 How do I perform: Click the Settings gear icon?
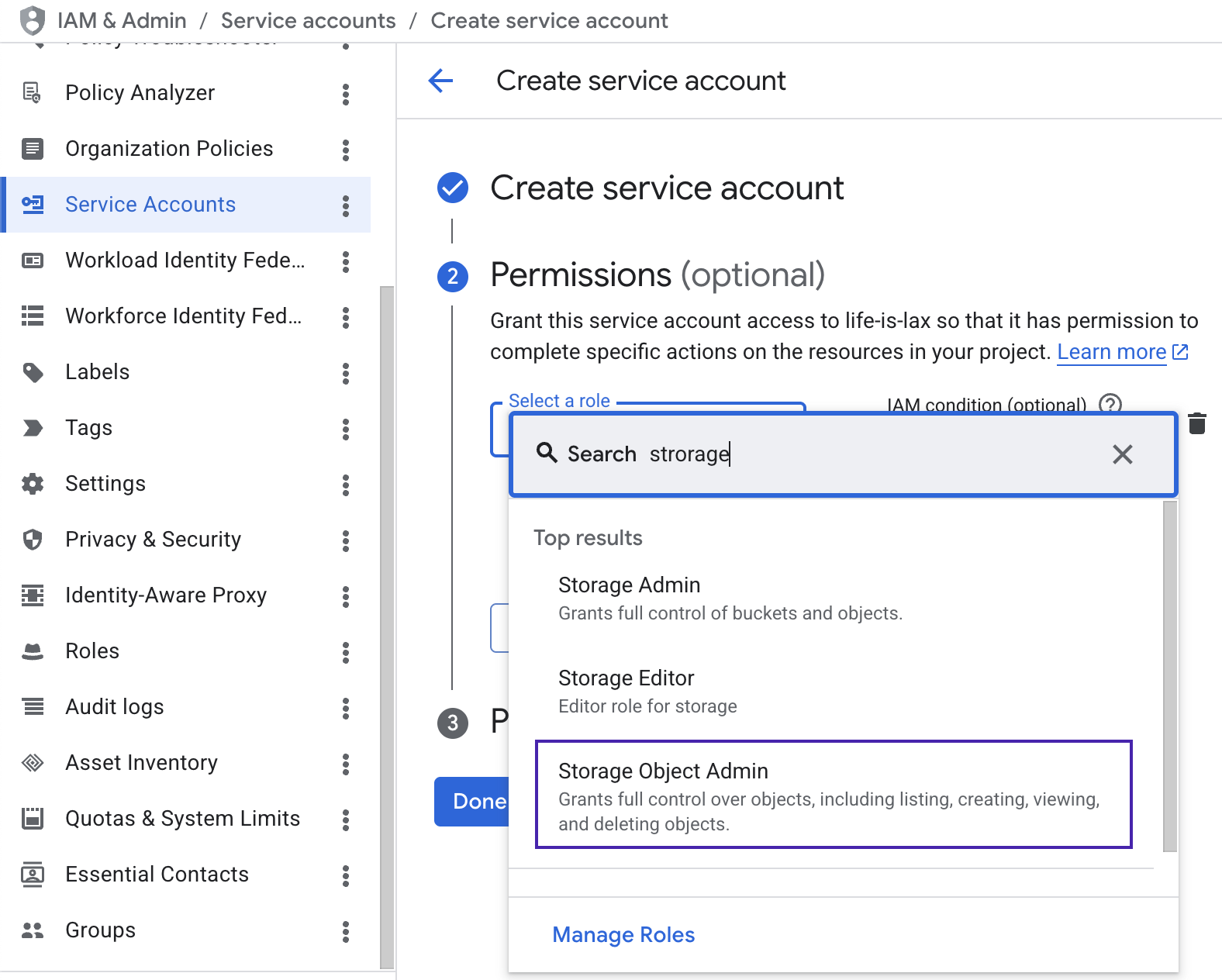click(33, 484)
